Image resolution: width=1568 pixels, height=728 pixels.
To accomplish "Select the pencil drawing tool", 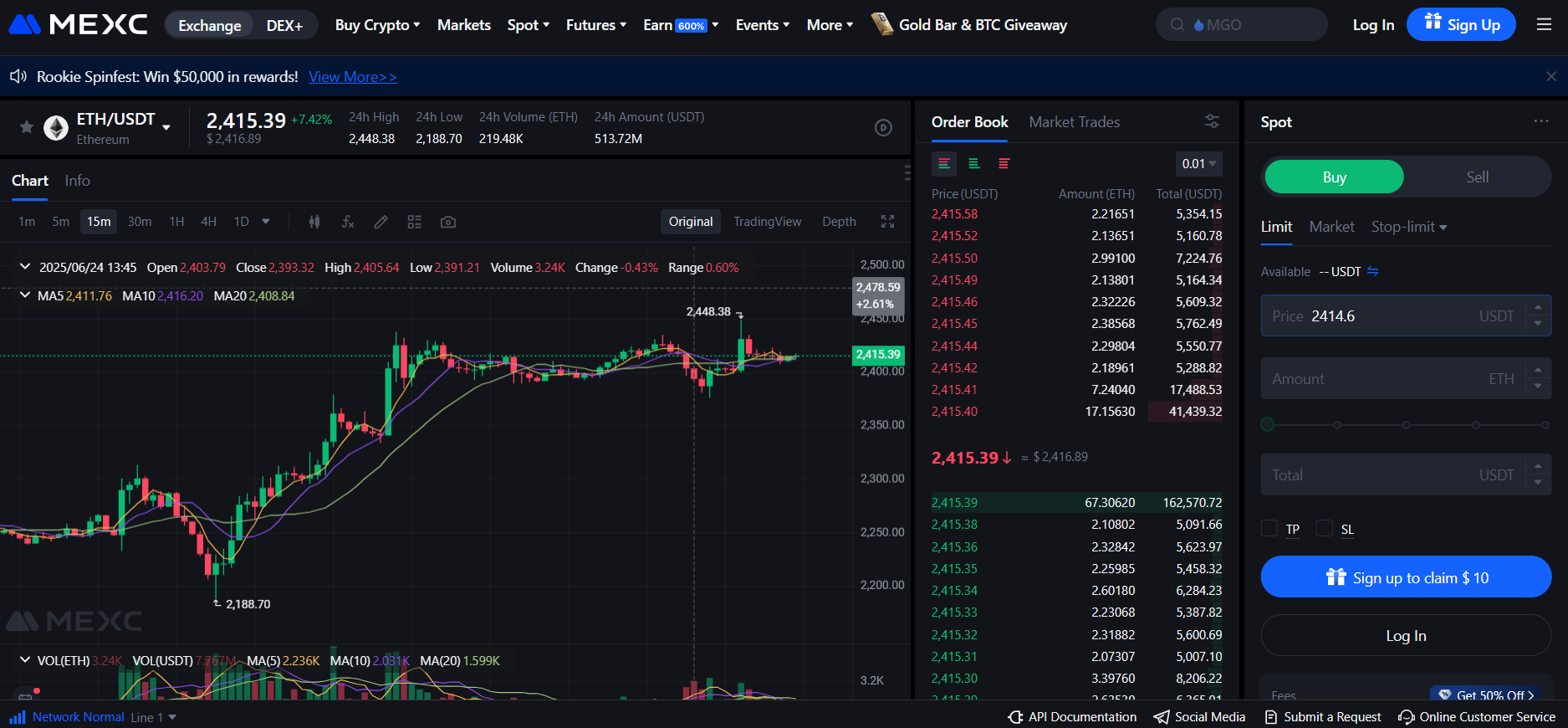I will pos(381,222).
